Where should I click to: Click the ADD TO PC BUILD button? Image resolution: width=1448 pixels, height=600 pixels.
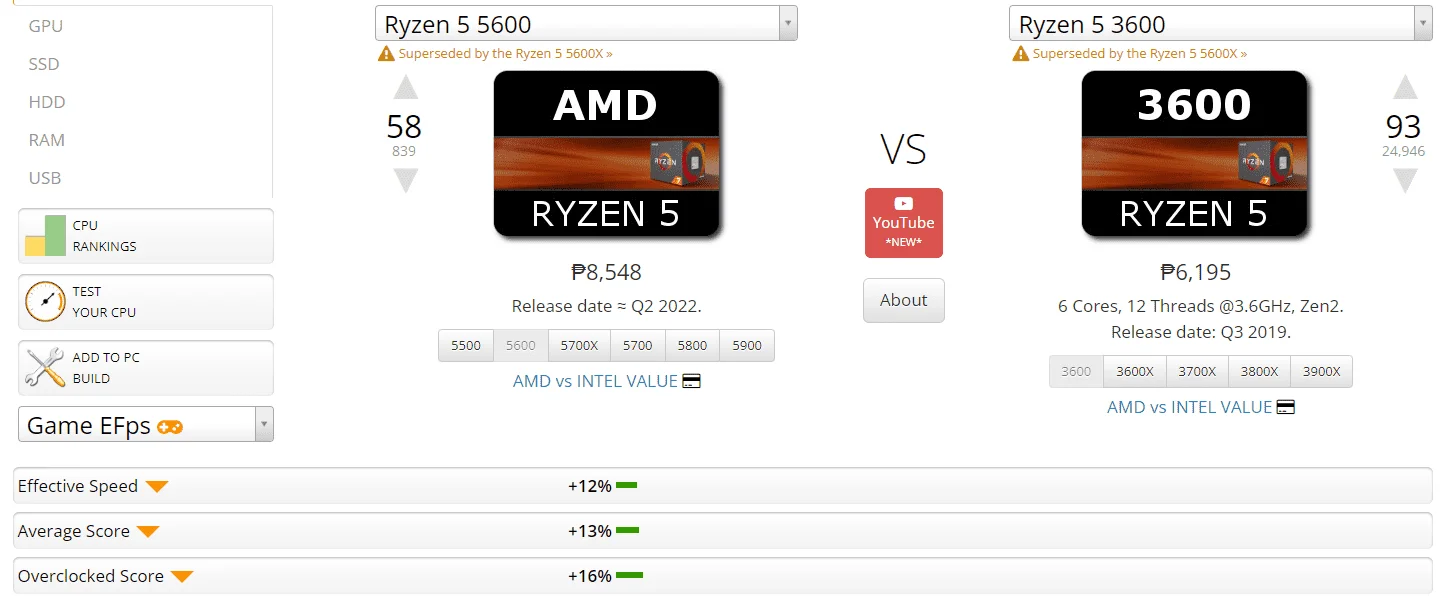(x=145, y=368)
